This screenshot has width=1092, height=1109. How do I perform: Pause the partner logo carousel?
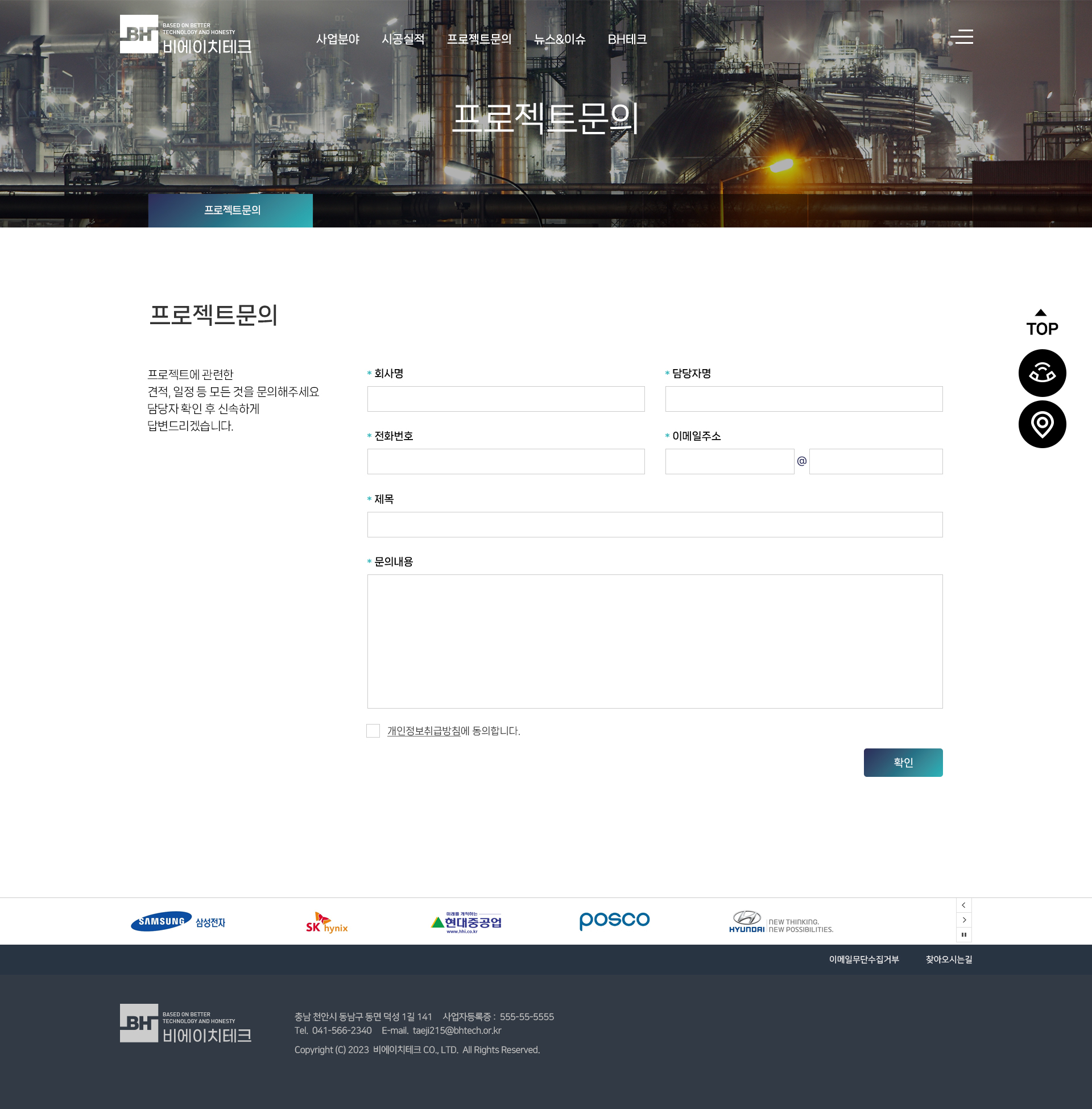pyautogui.click(x=963, y=934)
